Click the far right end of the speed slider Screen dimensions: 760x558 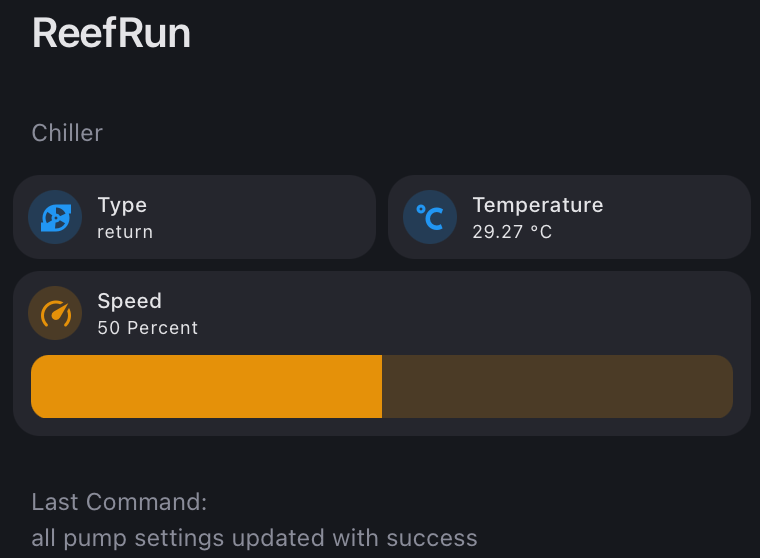point(727,386)
